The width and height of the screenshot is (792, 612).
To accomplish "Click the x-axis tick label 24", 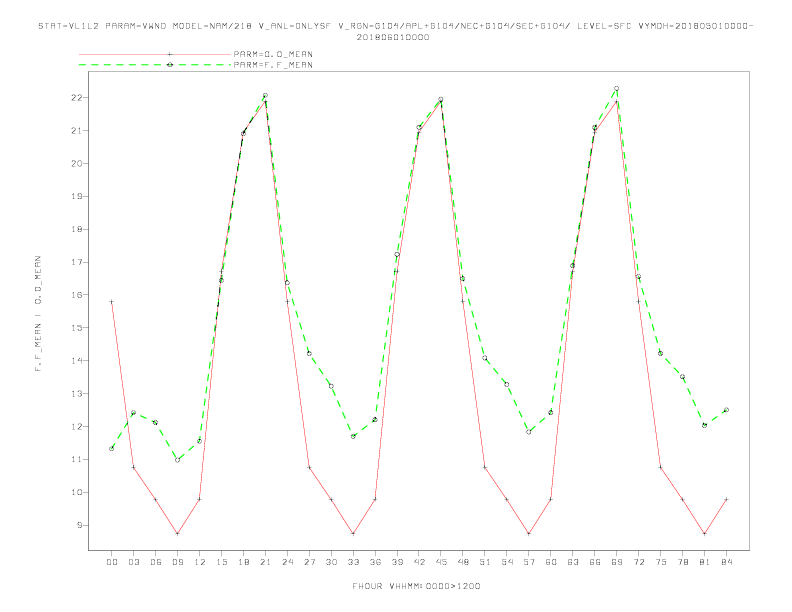I will click(x=287, y=562).
